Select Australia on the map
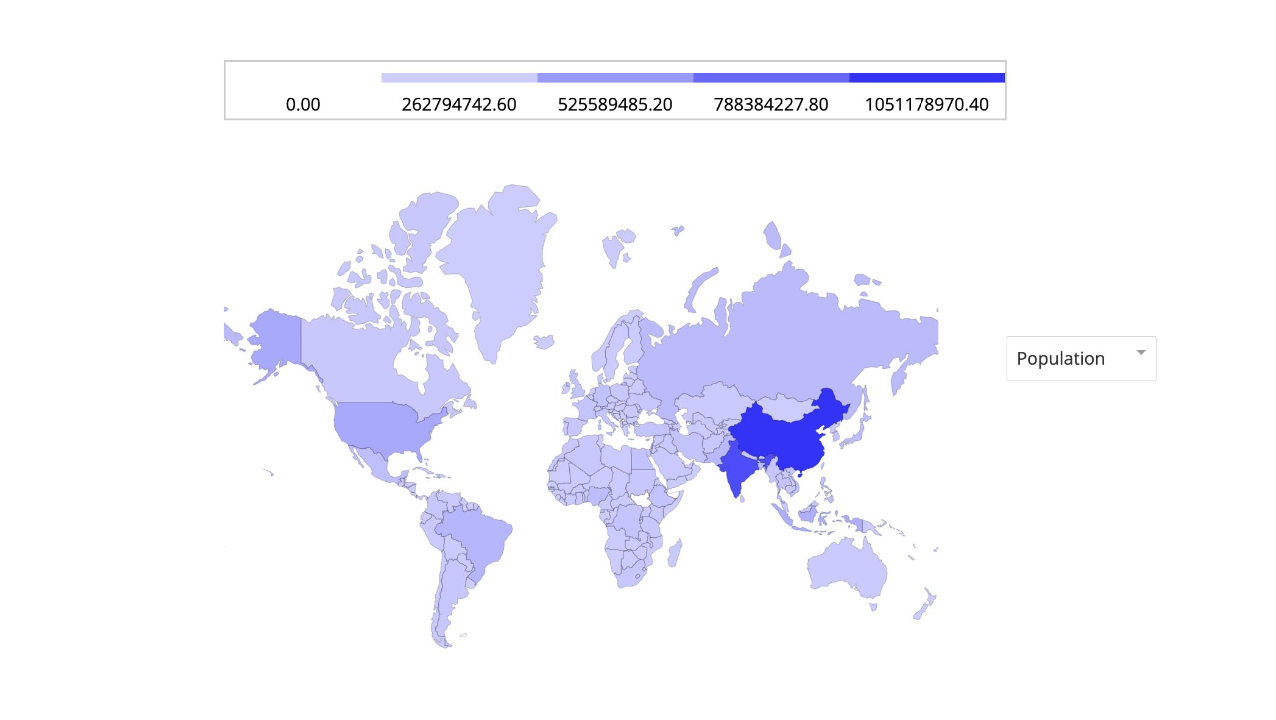 [847, 567]
